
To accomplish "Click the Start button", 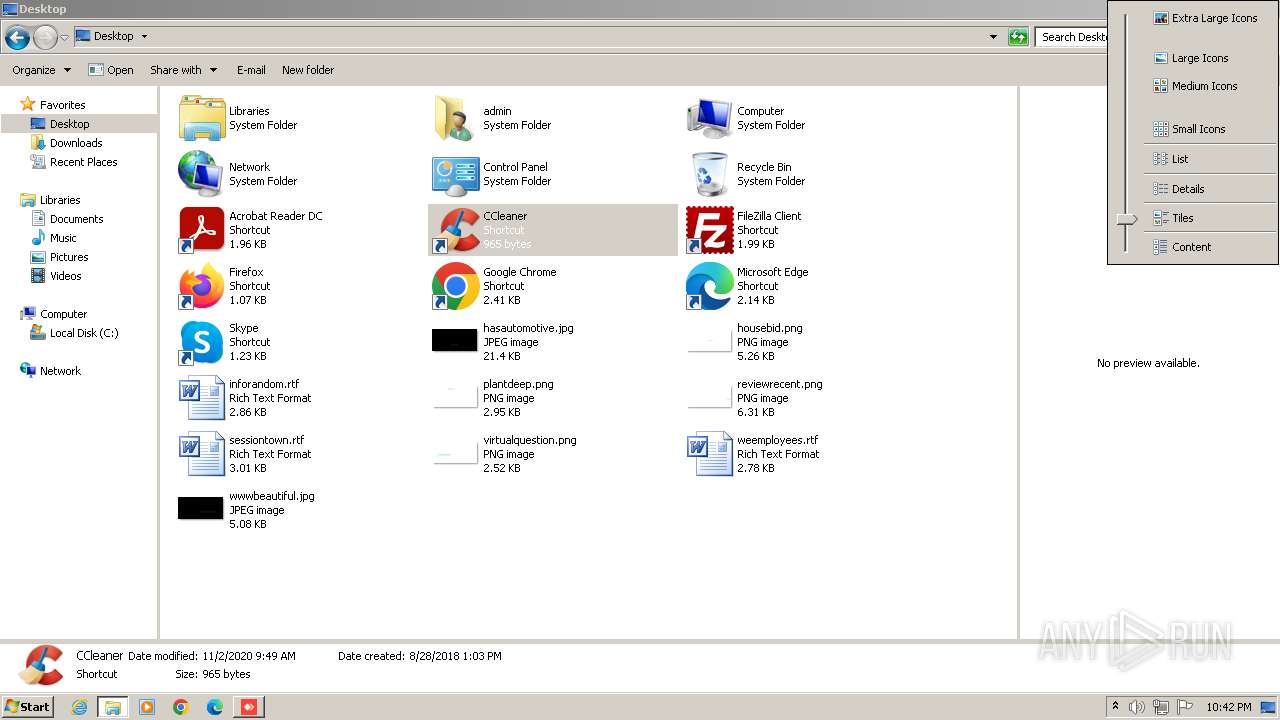I will (x=27, y=707).
